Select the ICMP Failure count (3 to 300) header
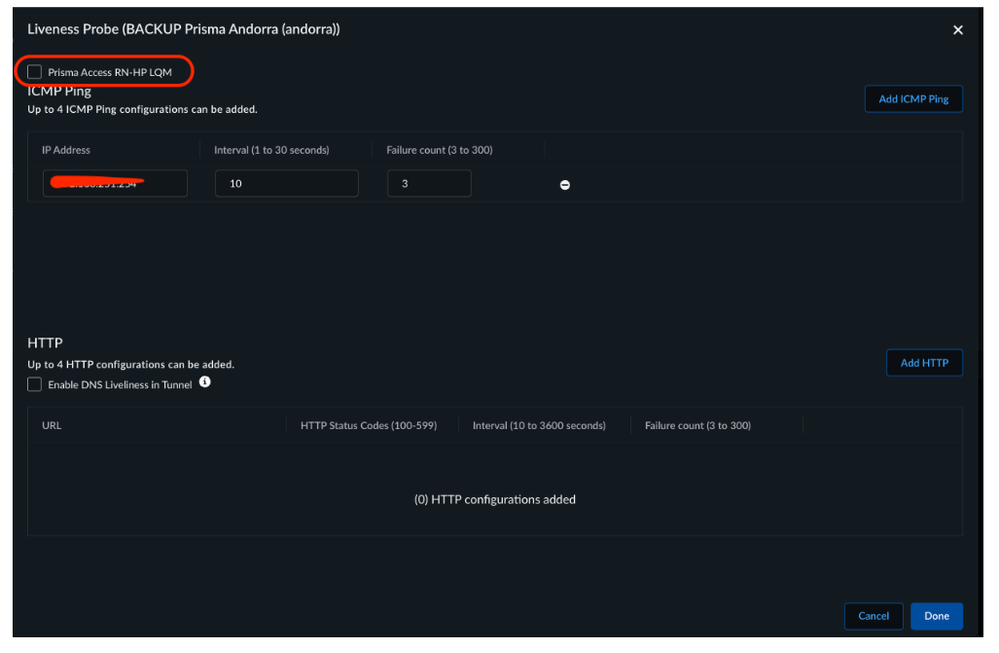 (x=440, y=150)
